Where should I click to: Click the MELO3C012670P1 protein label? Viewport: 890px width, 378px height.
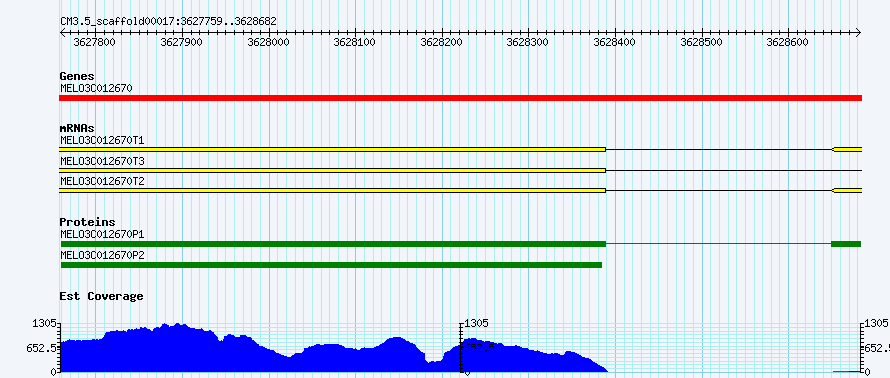pos(102,234)
